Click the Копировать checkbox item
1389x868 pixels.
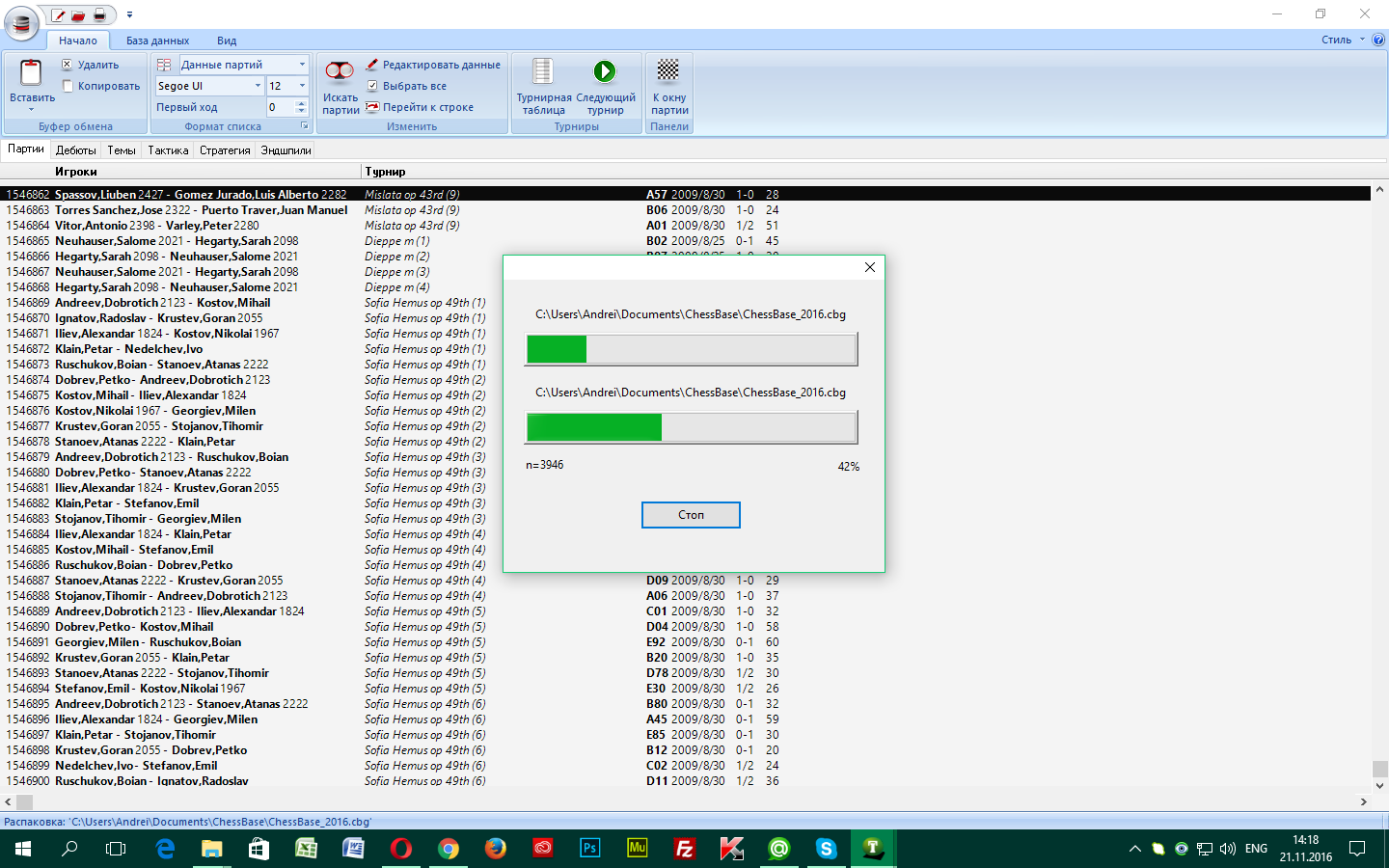click(x=68, y=86)
